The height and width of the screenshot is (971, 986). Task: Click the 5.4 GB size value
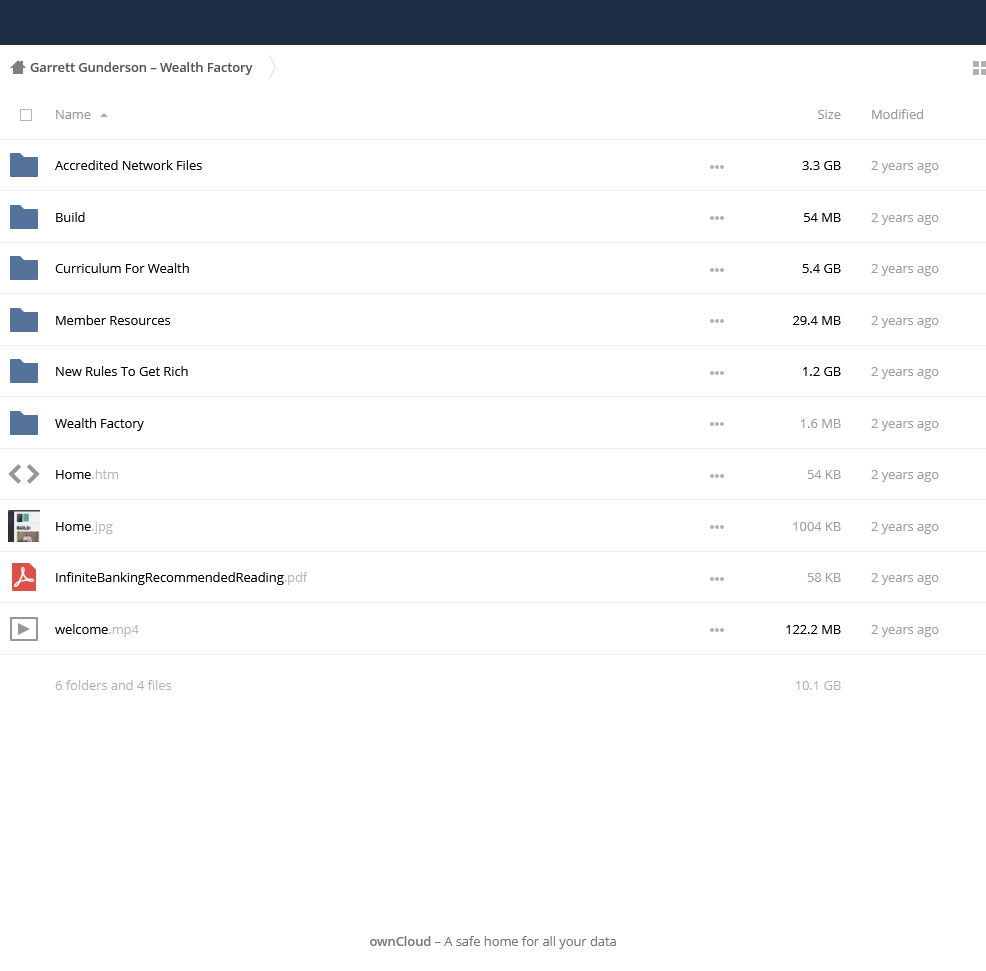[821, 269]
